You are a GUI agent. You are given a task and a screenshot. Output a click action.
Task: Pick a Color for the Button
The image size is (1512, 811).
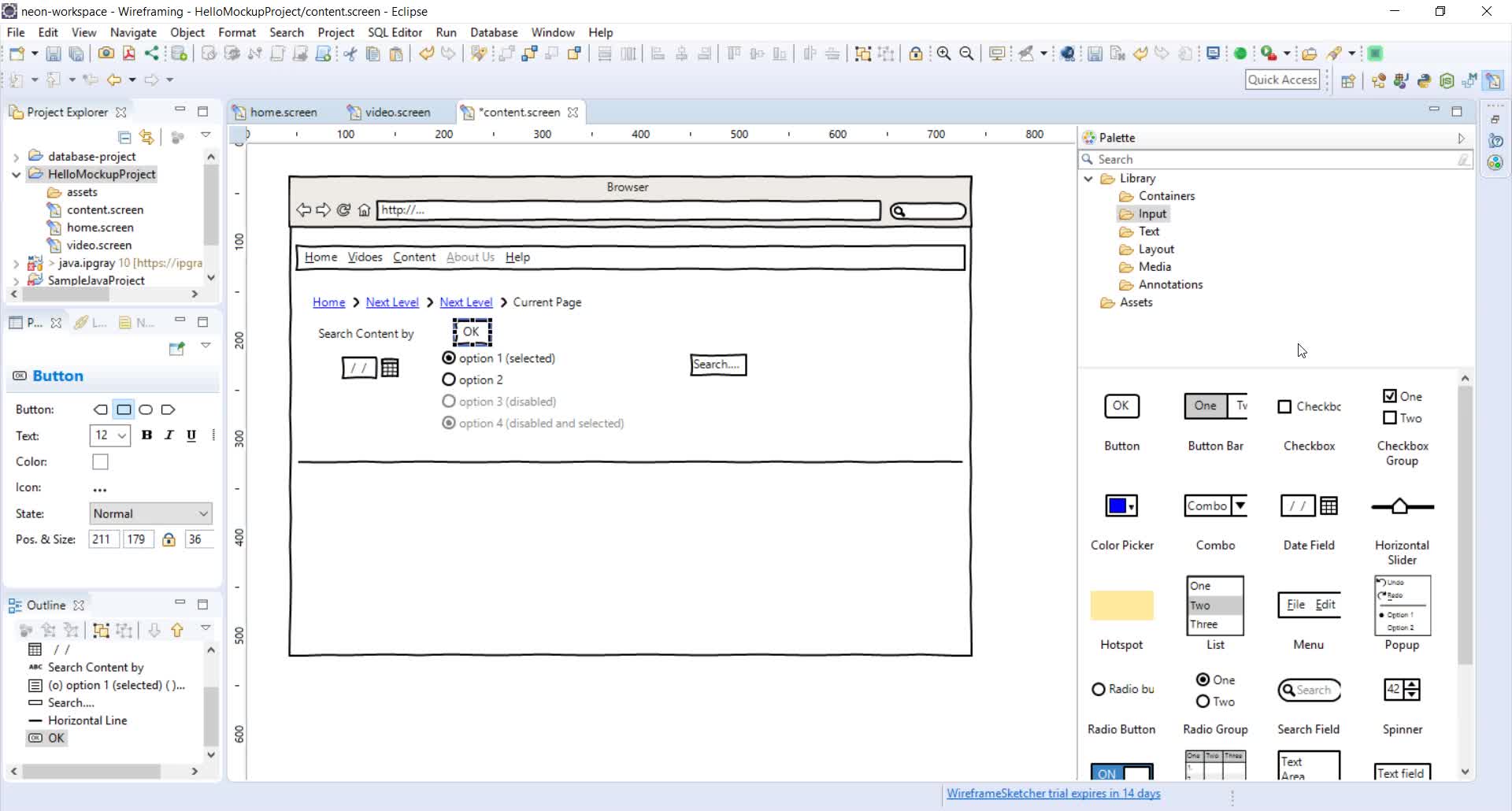click(100, 461)
